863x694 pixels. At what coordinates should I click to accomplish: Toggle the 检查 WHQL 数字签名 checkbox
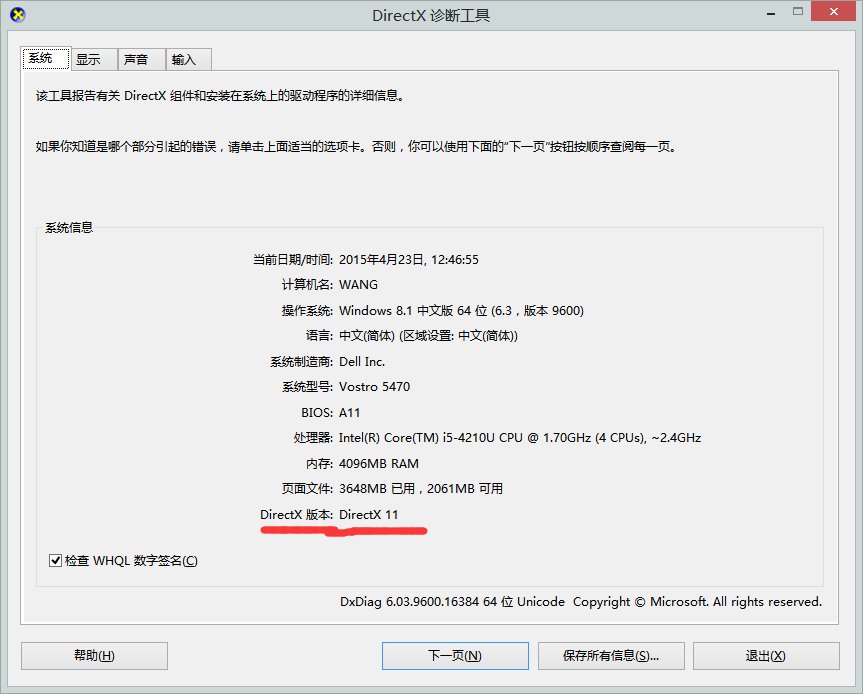click(55, 559)
